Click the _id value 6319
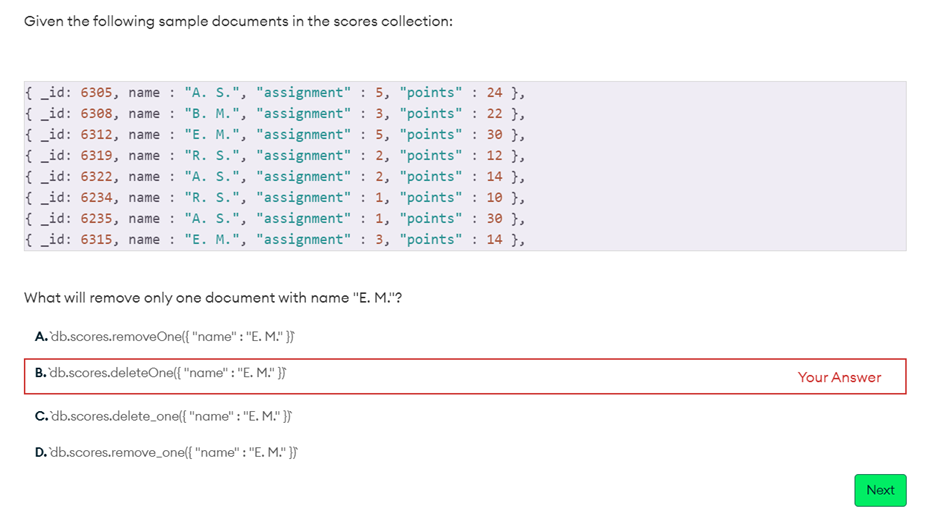This screenshot has width=940, height=519. pyautogui.click(x=96, y=156)
